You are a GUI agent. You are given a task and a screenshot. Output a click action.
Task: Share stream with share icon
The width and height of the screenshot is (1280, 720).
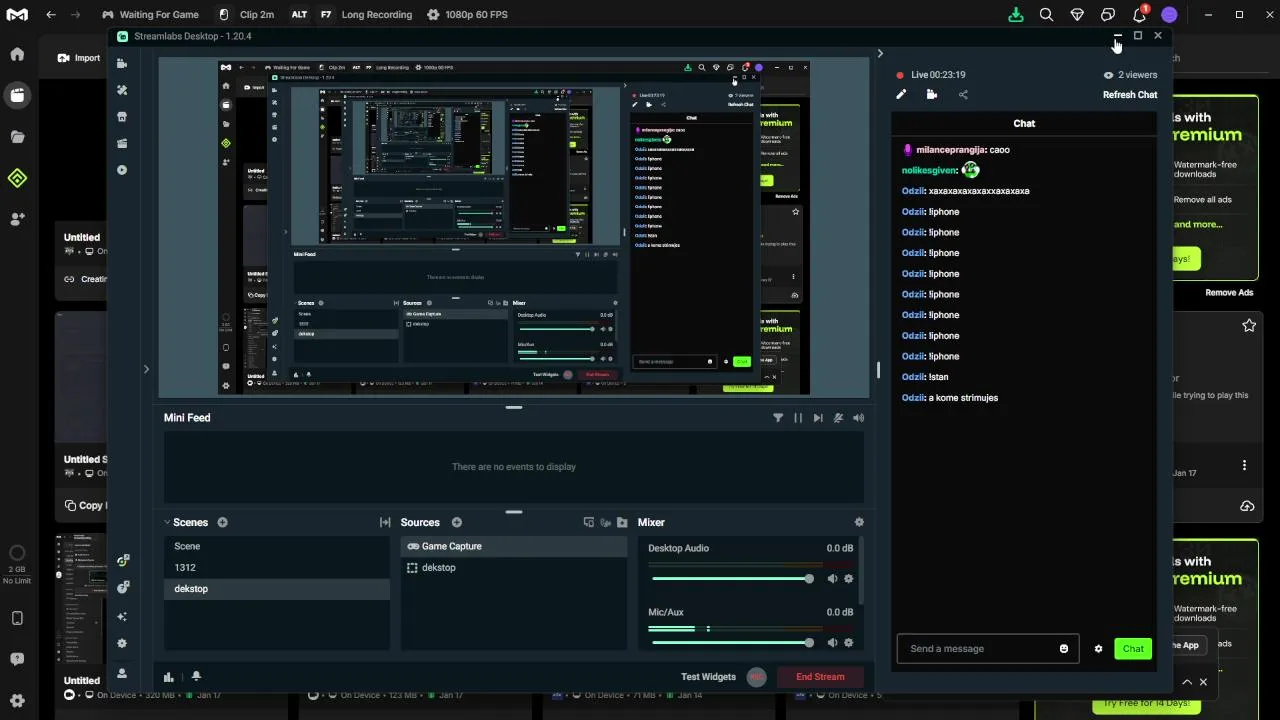(963, 95)
